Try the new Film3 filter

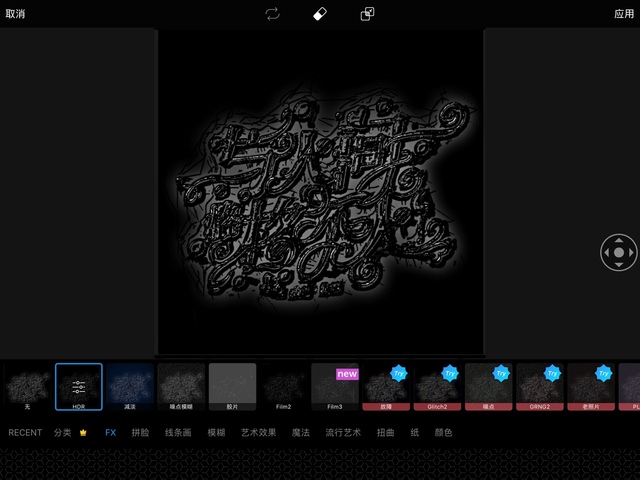[x=334, y=386]
